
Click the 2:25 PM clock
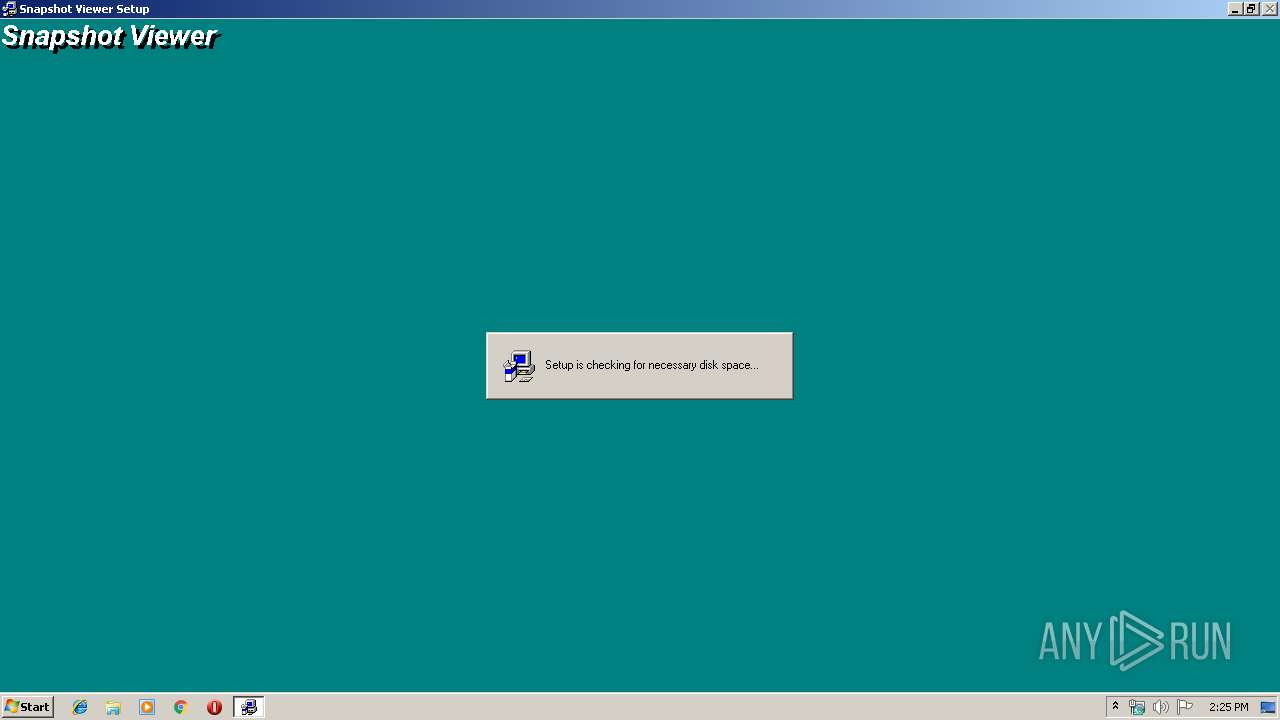click(1228, 707)
